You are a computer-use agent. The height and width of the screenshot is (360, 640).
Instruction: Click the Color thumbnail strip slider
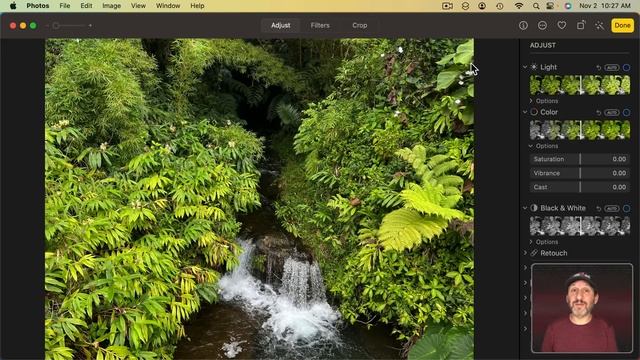pos(580,130)
